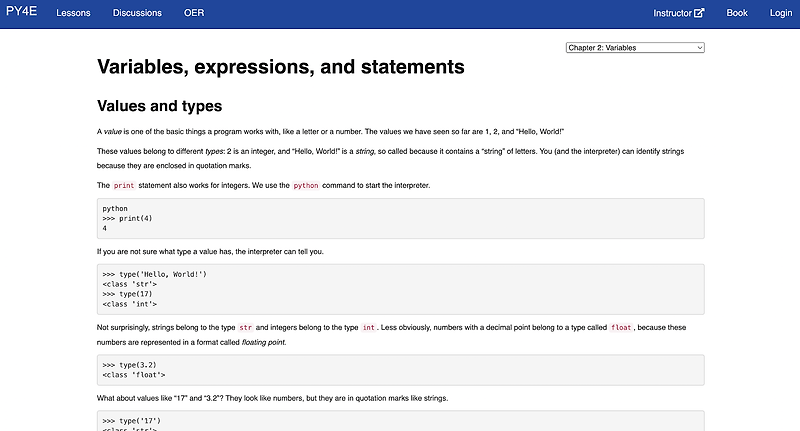800x431 pixels.
Task: Click the type('Hello, World!') code block
Action: click(400, 289)
